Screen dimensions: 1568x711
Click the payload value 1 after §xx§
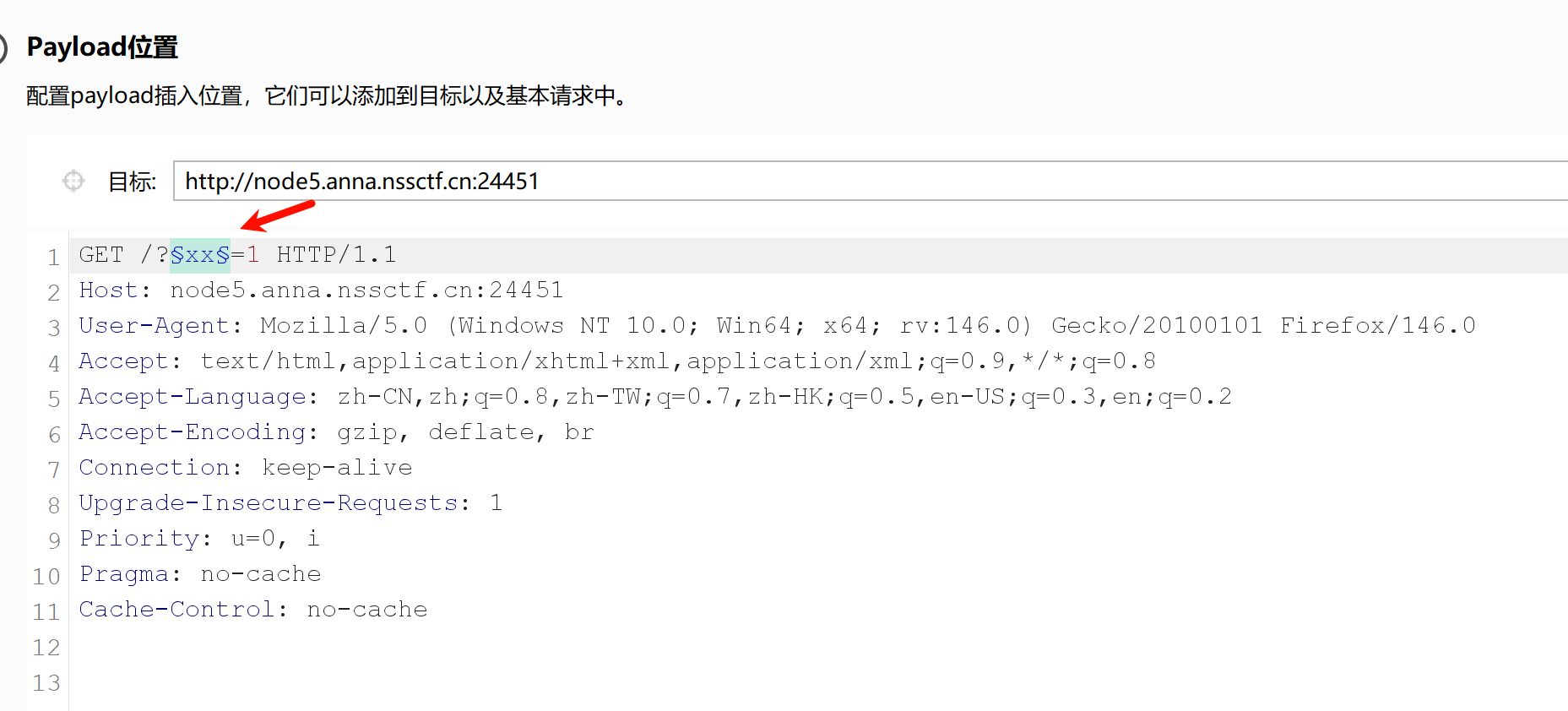[x=253, y=253]
